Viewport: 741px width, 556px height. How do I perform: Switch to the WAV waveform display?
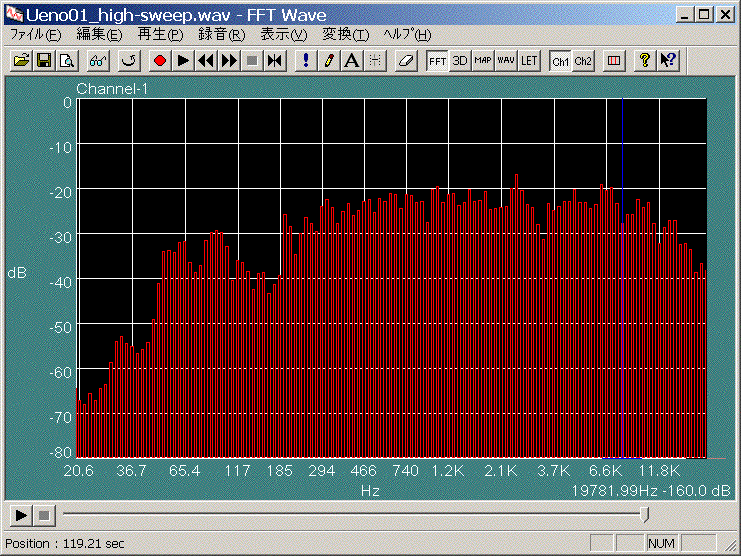pos(506,61)
